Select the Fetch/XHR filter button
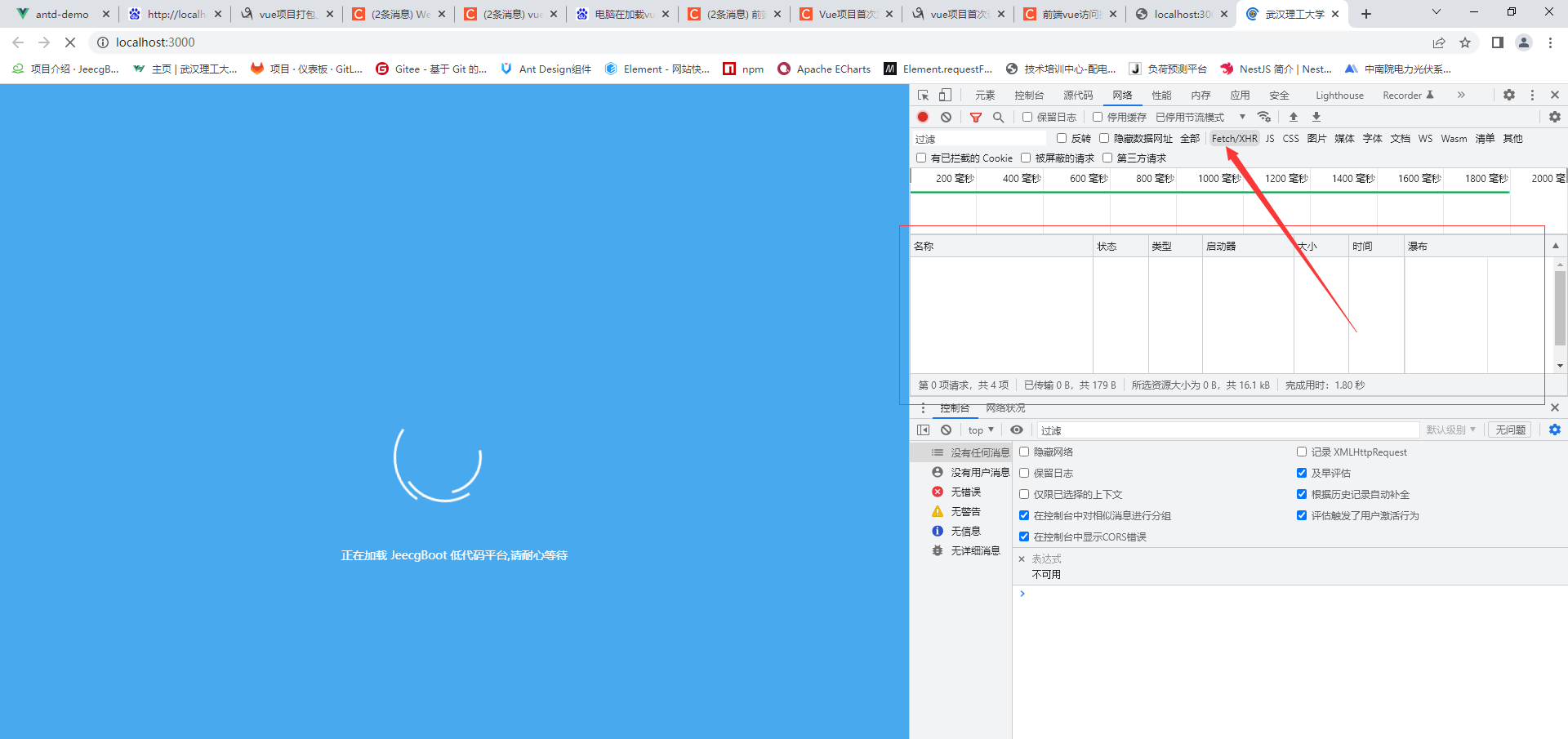 click(x=1234, y=139)
